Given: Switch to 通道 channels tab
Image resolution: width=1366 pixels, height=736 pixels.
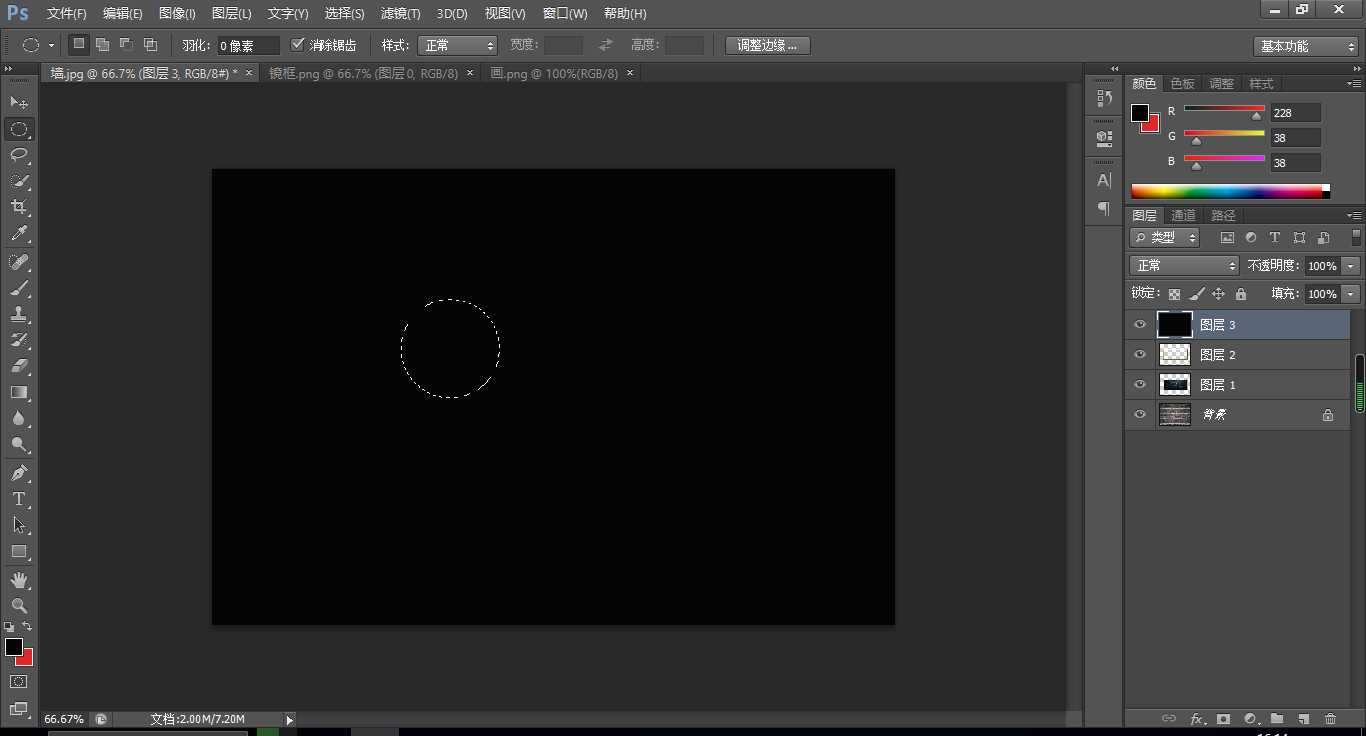Looking at the screenshot, I should pyautogui.click(x=1183, y=215).
